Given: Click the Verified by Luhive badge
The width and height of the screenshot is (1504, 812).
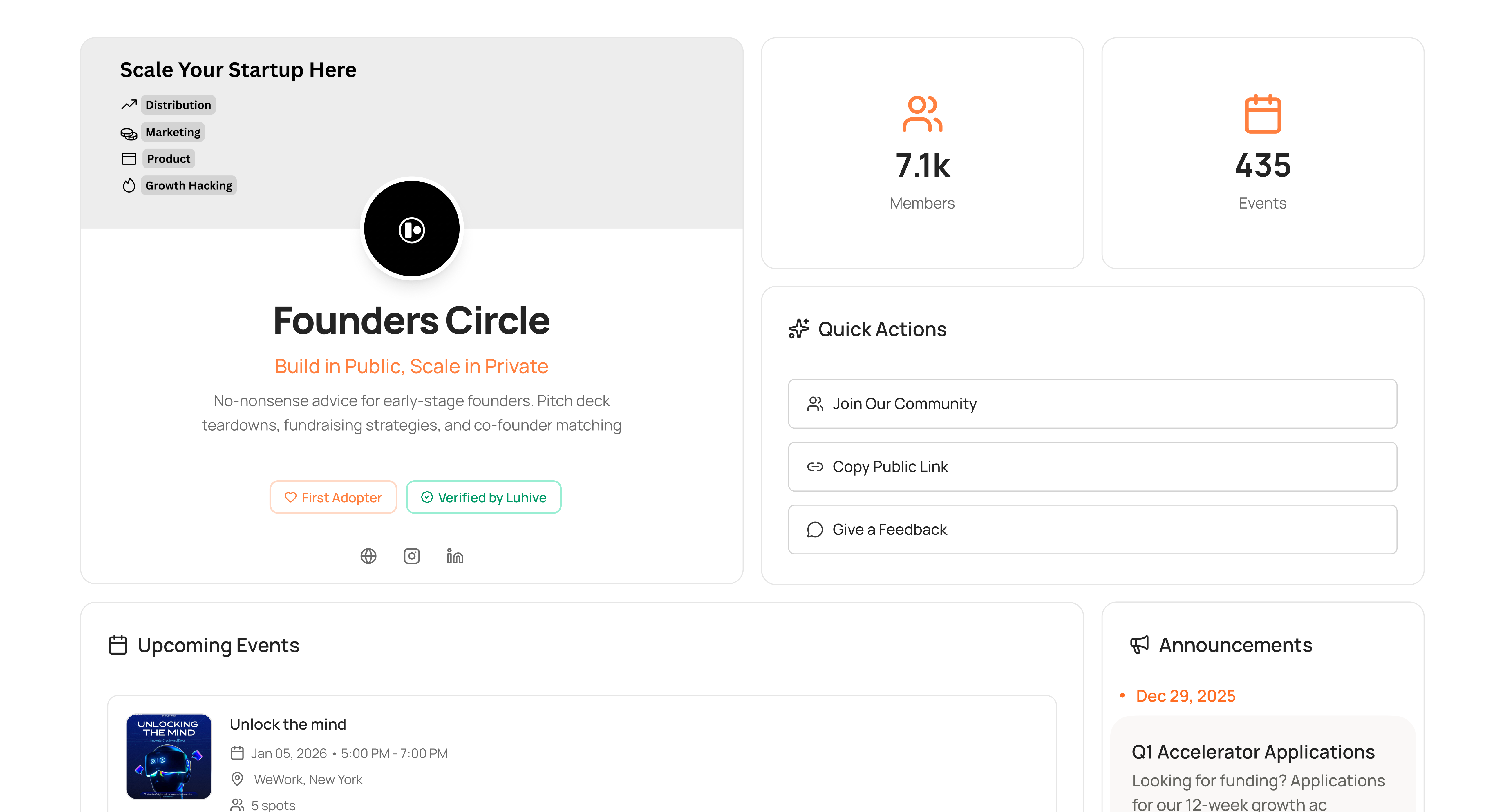Looking at the screenshot, I should pyautogui.click(x=483, y=497).
